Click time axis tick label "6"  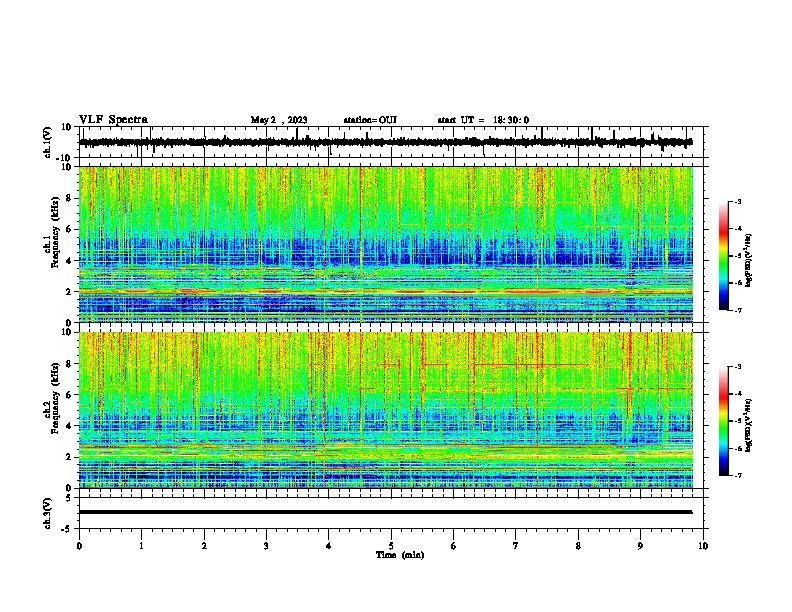[x=454, y=546]
